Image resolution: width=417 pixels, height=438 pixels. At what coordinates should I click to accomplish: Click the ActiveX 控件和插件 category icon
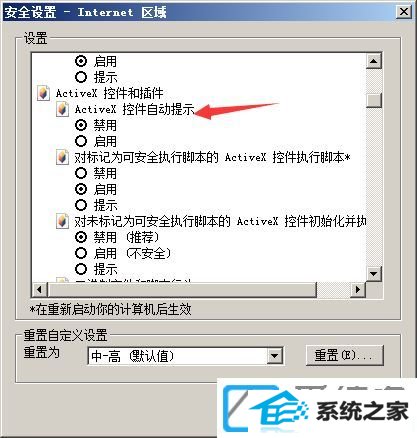tap(43, 93)
